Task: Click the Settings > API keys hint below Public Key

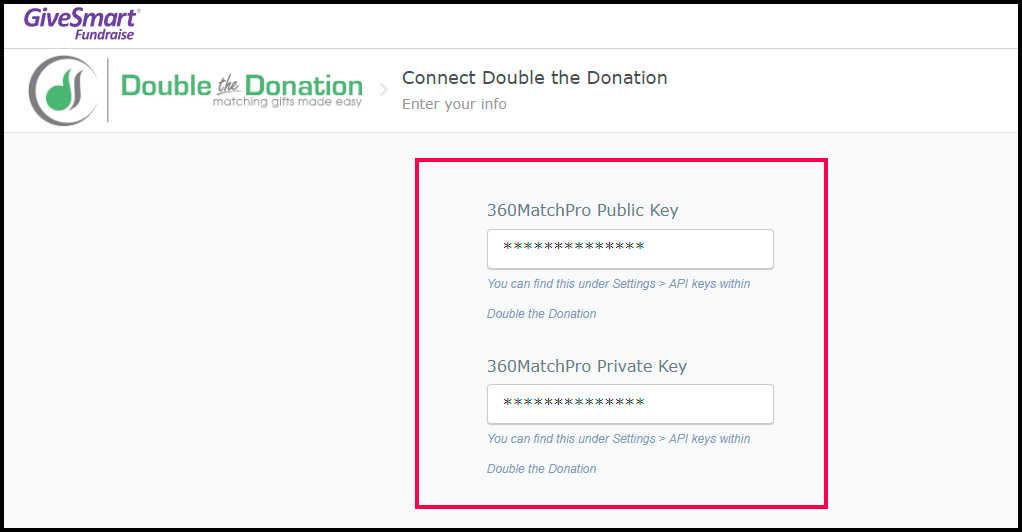Action: 618,284
